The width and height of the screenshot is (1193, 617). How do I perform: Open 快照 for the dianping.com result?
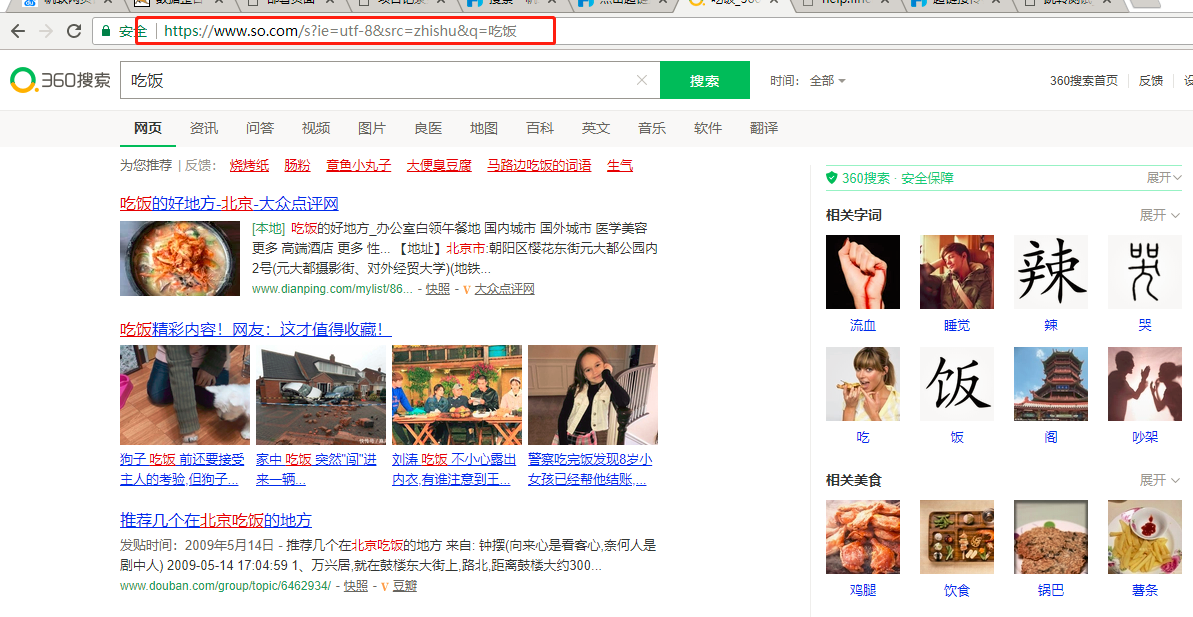(437, 289)
